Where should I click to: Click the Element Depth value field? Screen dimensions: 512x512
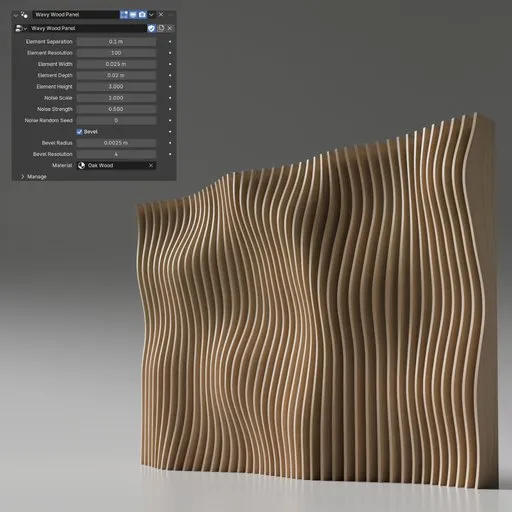click(x=116, y=75)
